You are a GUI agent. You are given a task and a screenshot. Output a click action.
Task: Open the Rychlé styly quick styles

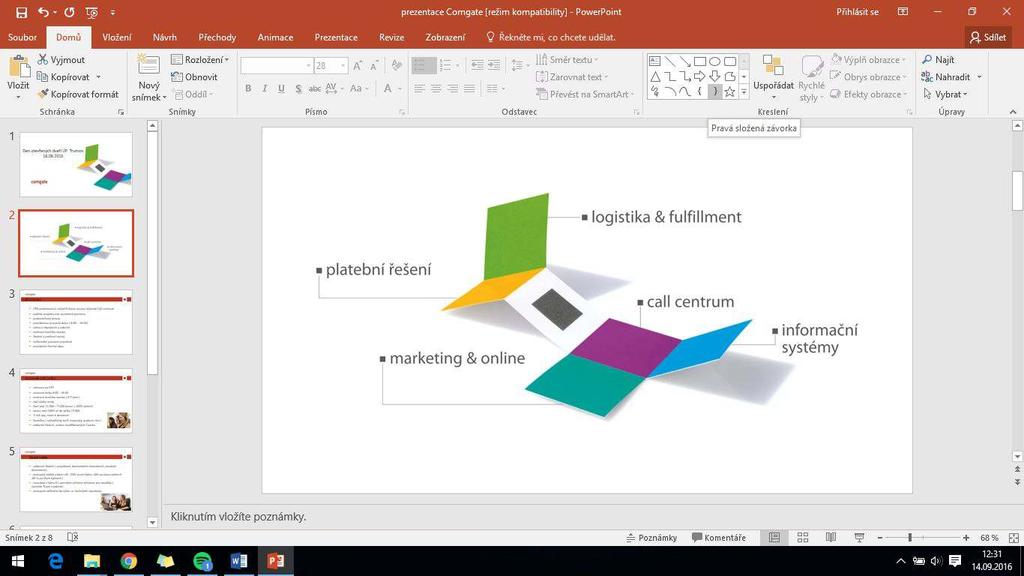click(x=812, y=78)
